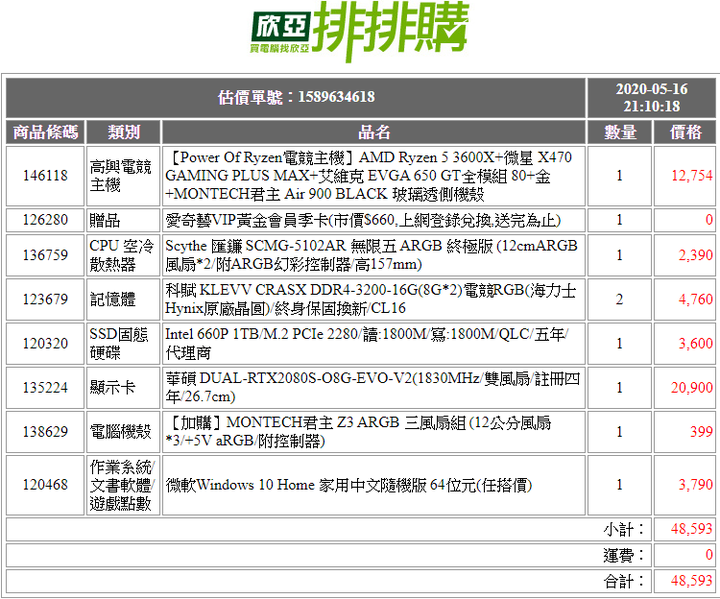Select the Power Of Ryzen電競主機 product name
The image size is (720, 599).
click(374, 176)
